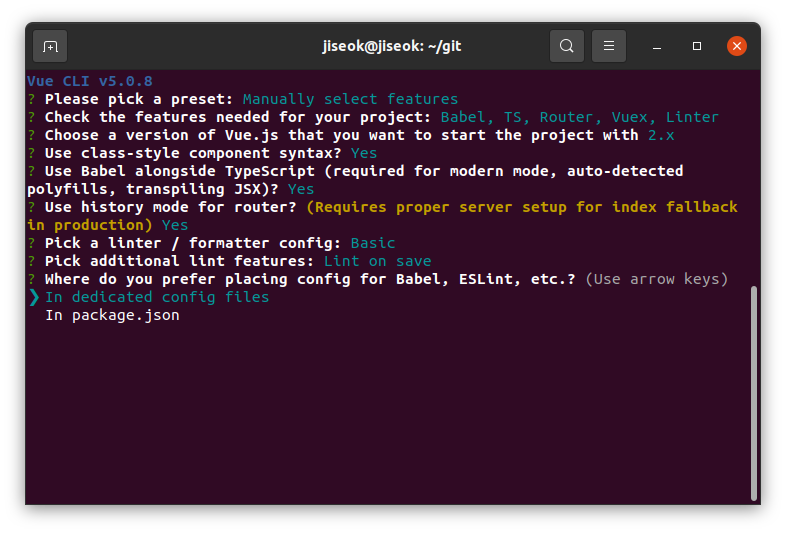
Task: Click the 'Manually select features' answer
Action: coord(350,99)
